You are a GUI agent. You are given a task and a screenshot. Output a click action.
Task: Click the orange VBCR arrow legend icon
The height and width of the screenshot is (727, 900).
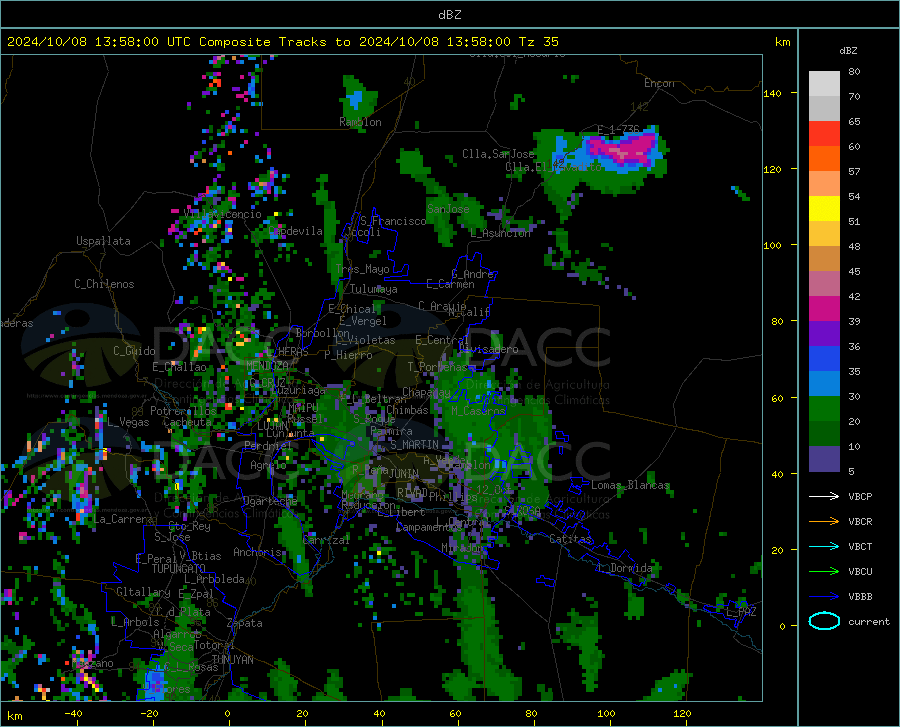[x=824, y=522]
